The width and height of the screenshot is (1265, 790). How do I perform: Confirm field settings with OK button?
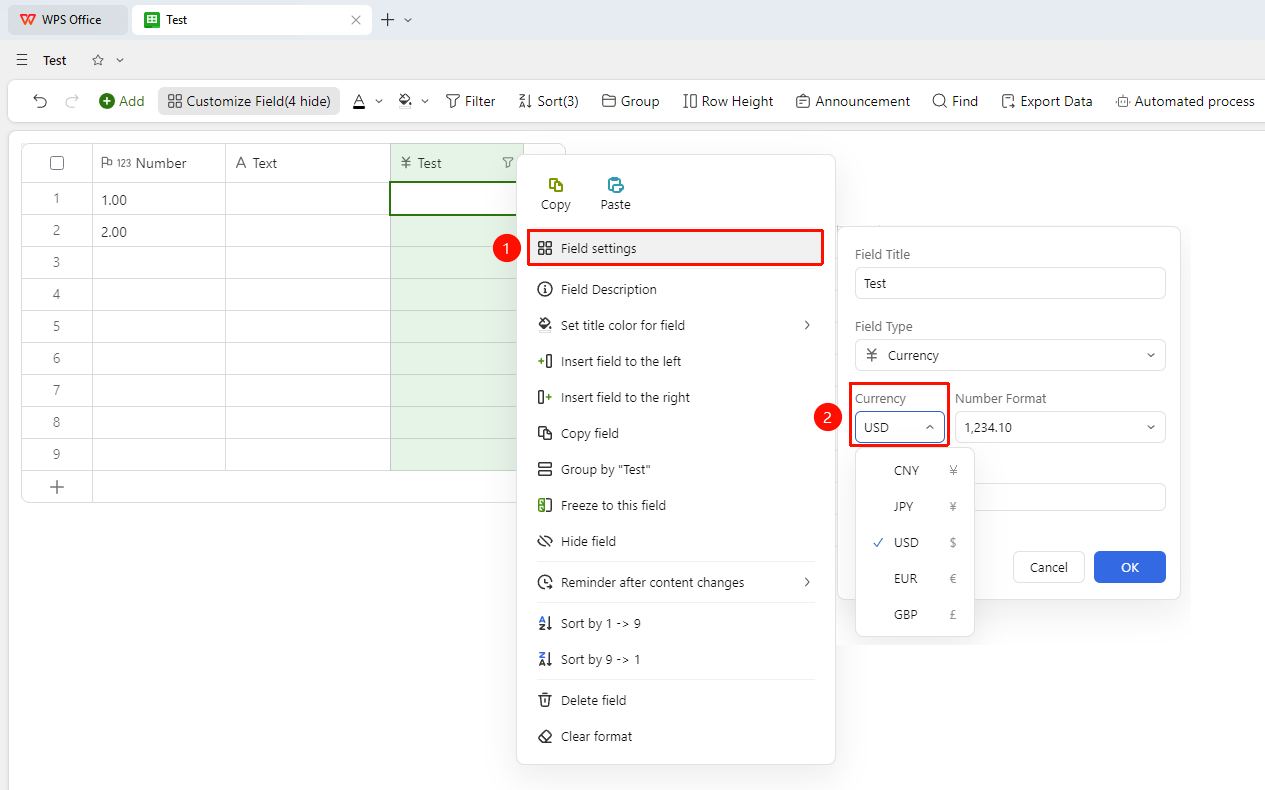point(1130,567)
